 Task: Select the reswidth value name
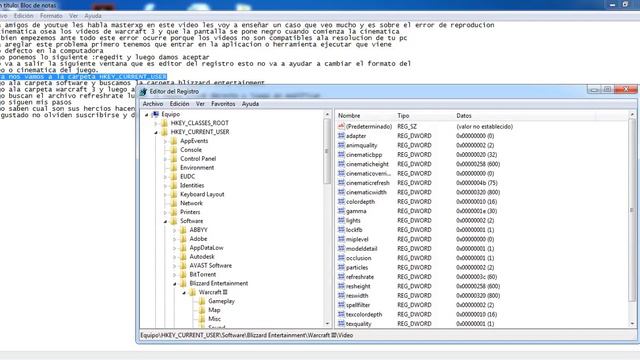pyautogui.click(x=357, y=296)
